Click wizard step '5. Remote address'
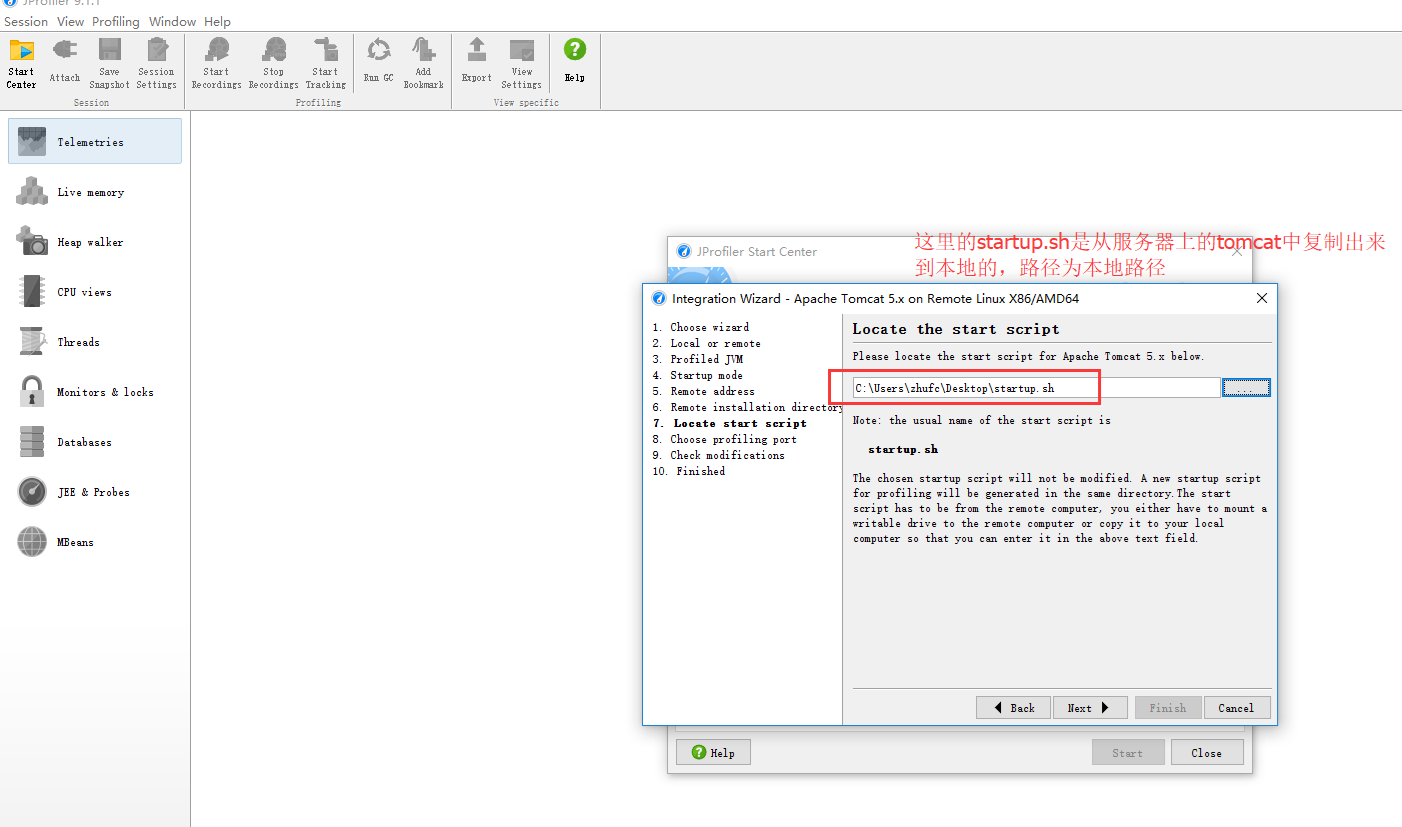This screenshot has height=827, width=1402. 704,391
